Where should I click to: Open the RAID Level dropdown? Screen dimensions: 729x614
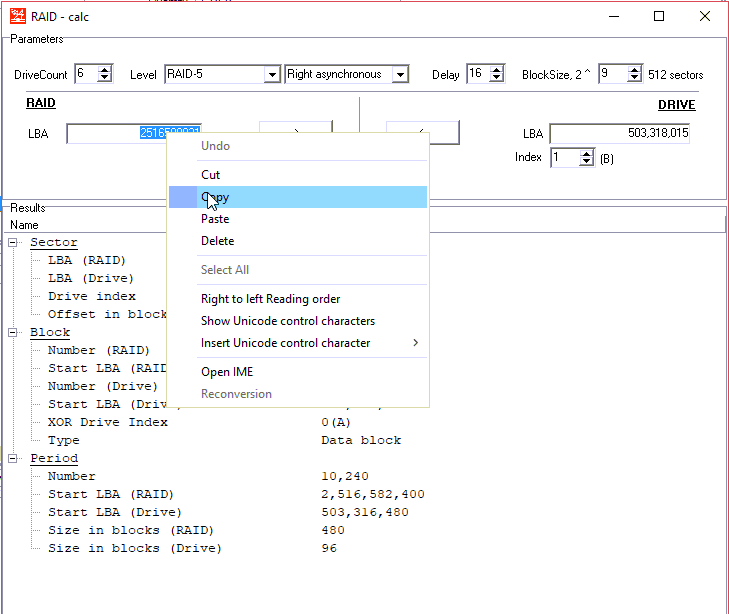tap(271, 75)
